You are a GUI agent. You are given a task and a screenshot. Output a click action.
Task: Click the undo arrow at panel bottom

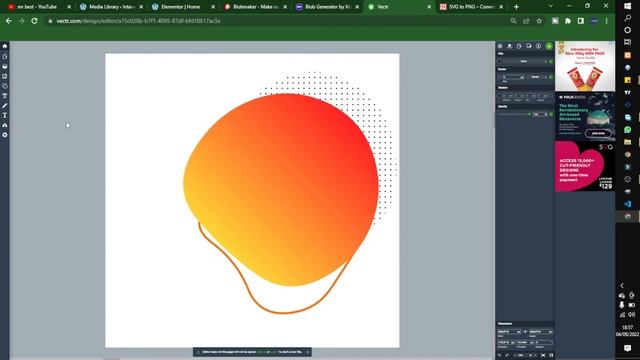click(499, 355)
